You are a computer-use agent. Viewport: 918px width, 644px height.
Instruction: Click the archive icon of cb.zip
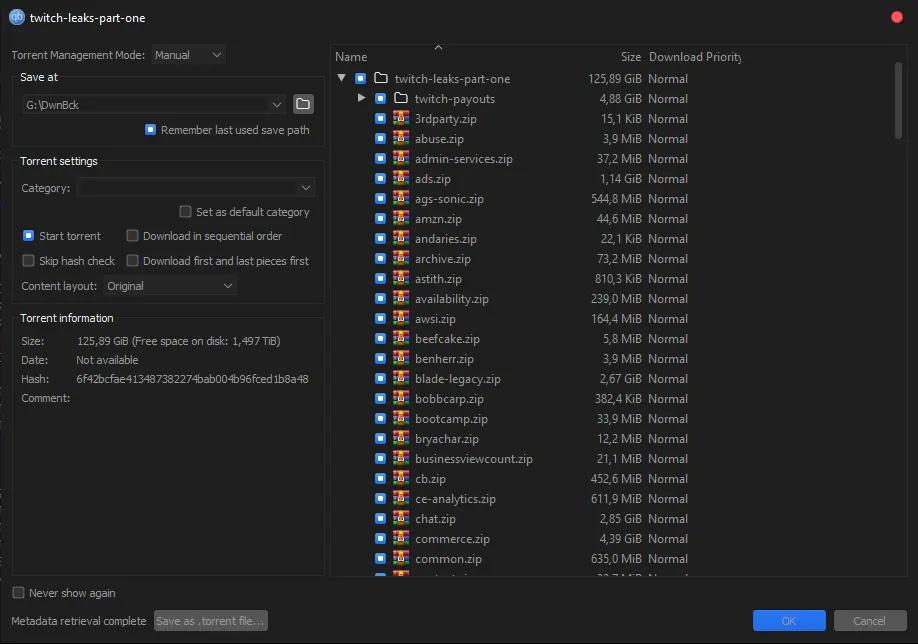[400, 478]
